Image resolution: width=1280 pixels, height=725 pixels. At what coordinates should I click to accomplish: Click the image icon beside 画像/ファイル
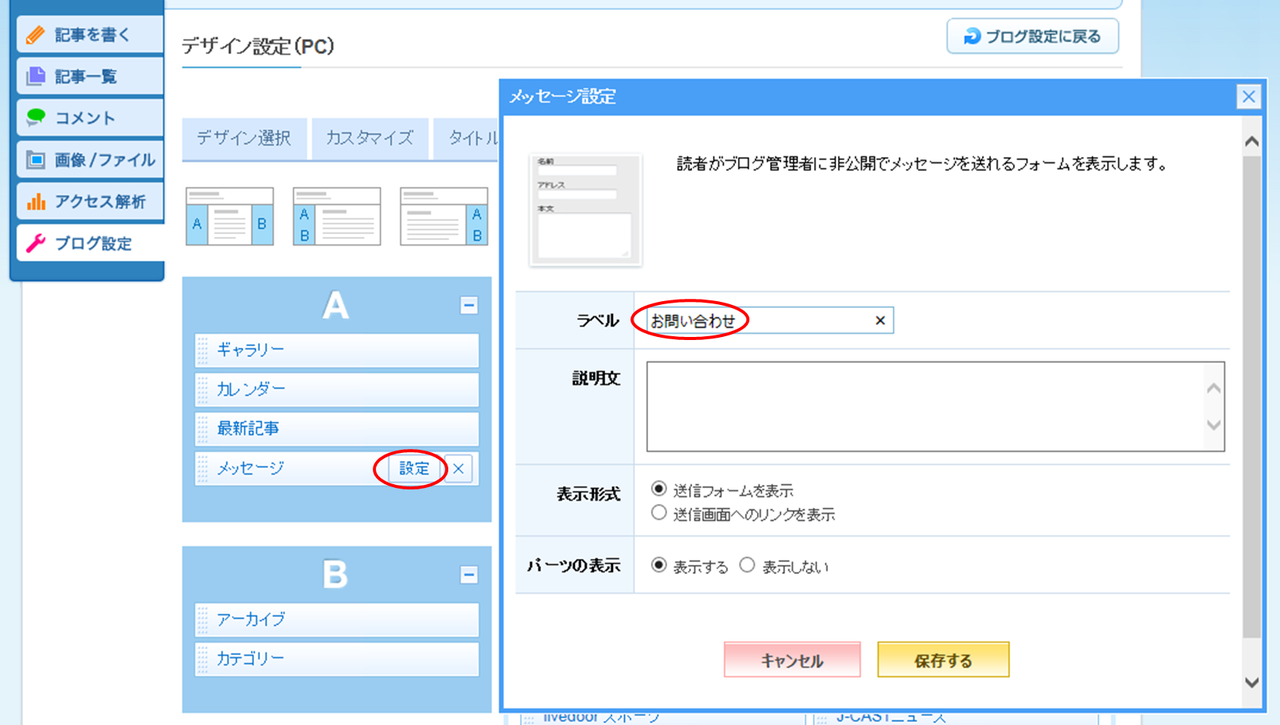coord(36,159)
